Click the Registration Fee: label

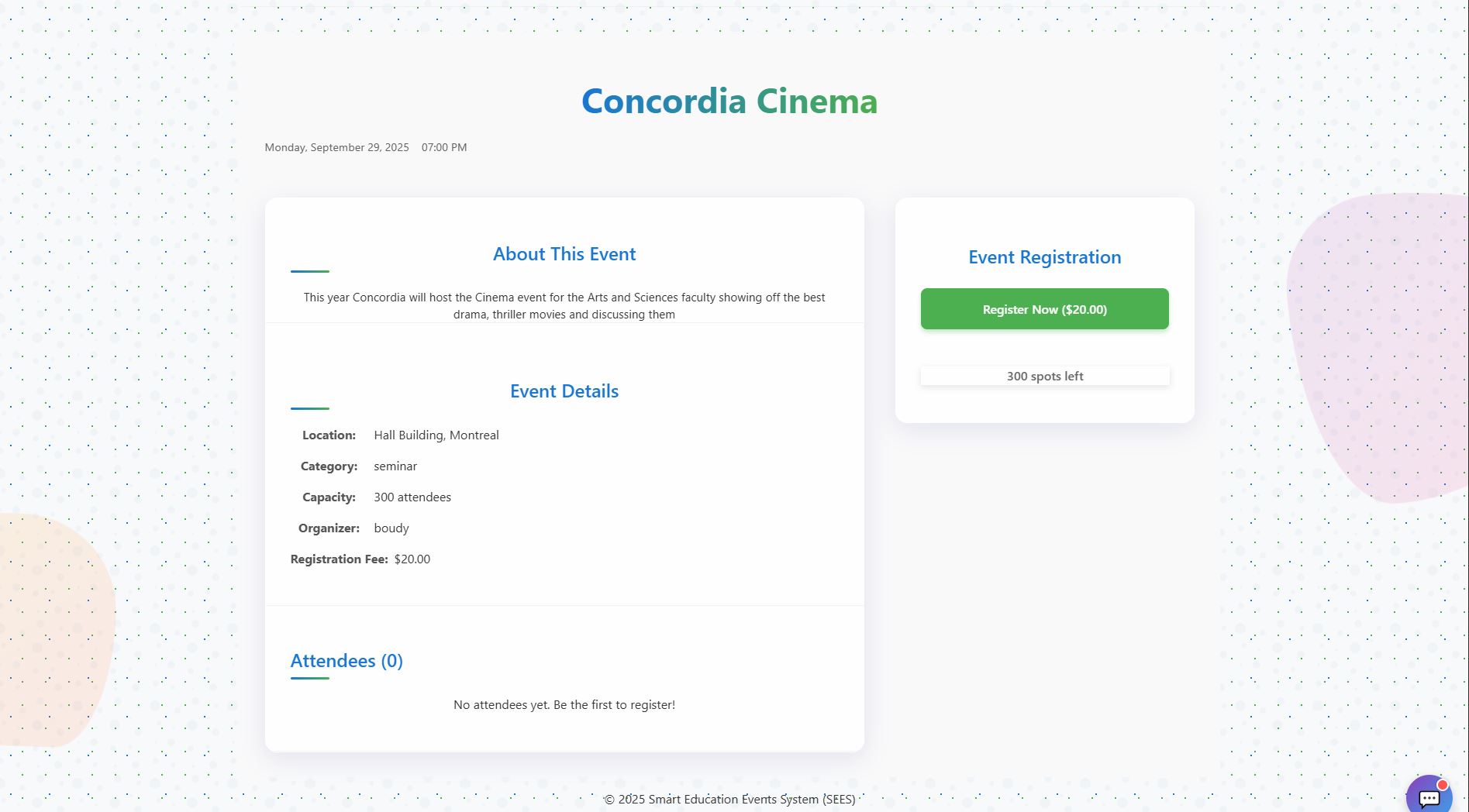(x=340, y=559)
